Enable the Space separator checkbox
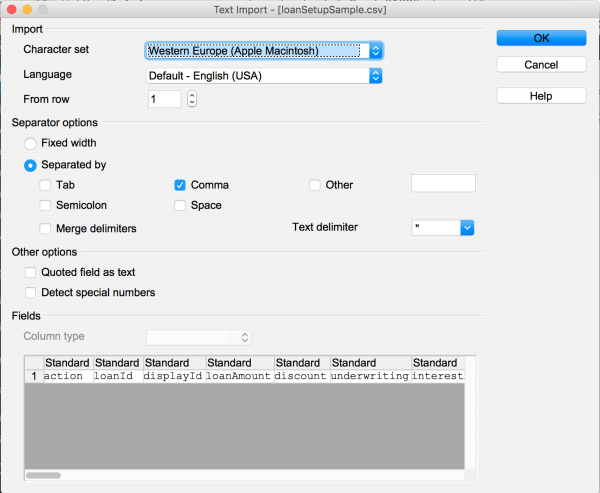The width and height of the screenshot is (600, 493). pos(180,206)
